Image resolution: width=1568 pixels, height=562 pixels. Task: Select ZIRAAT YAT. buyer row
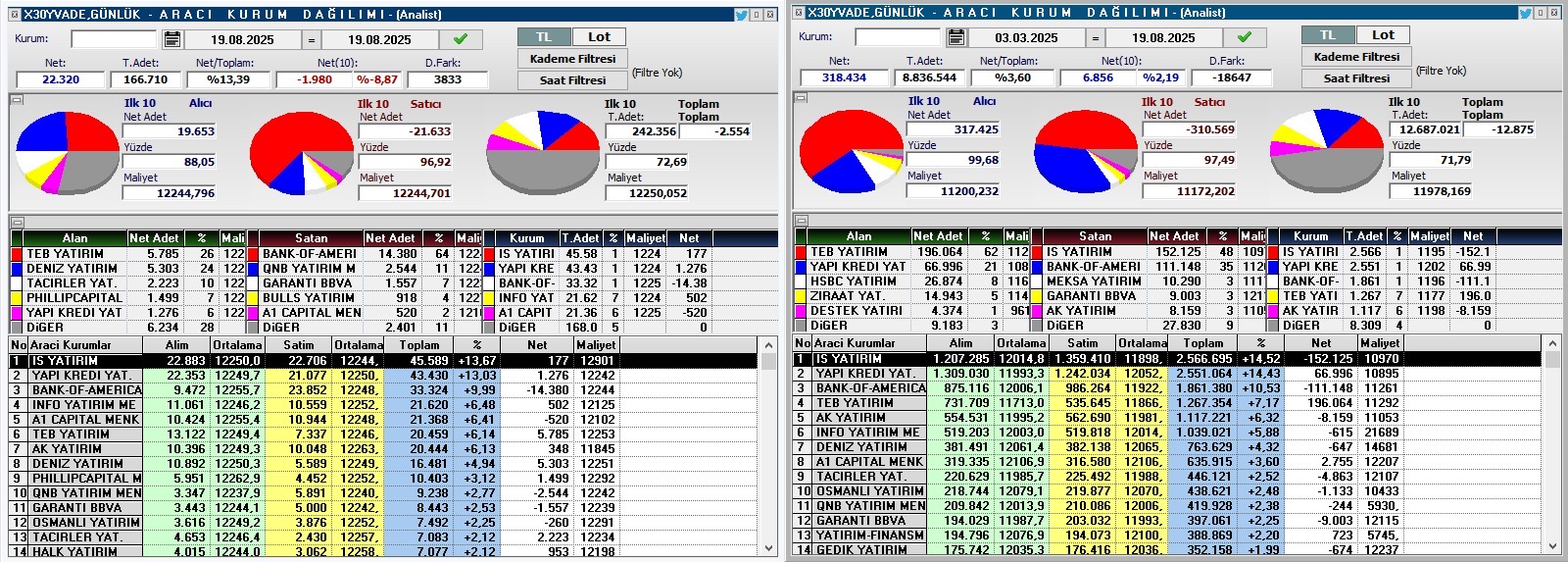(912, 296)
